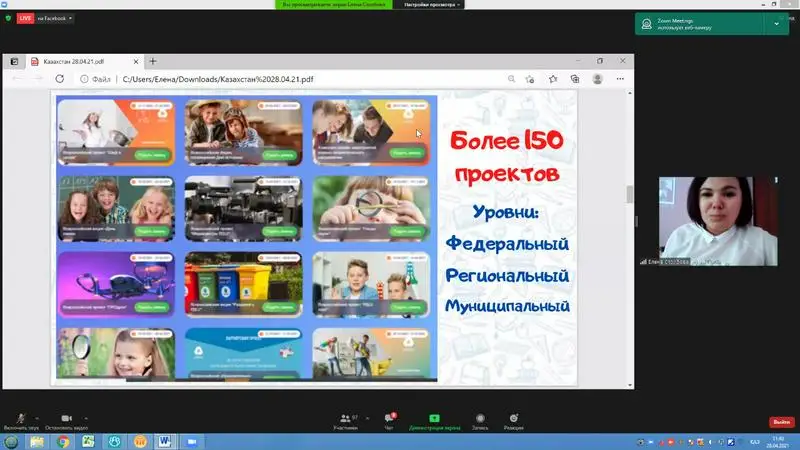Open the Чат chat panel

(390, 419)
